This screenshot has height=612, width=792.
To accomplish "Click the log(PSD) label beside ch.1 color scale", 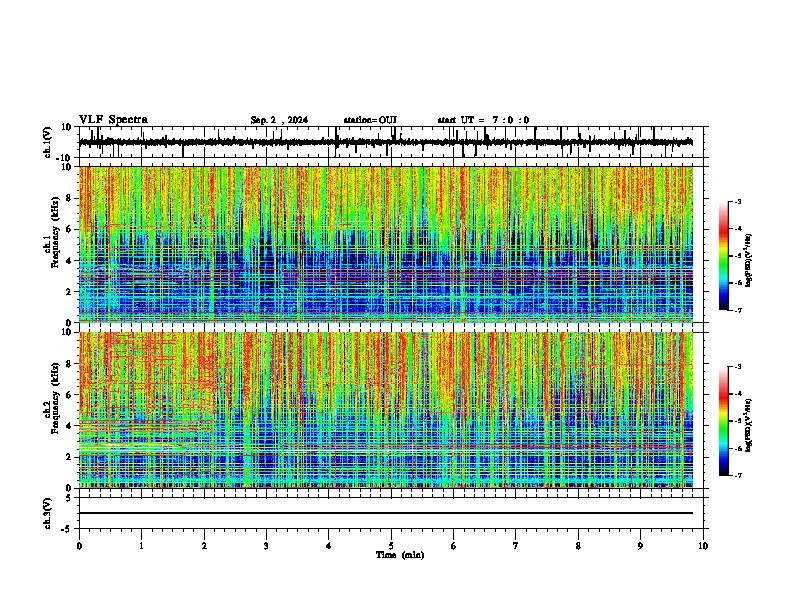I will (749, 261).
